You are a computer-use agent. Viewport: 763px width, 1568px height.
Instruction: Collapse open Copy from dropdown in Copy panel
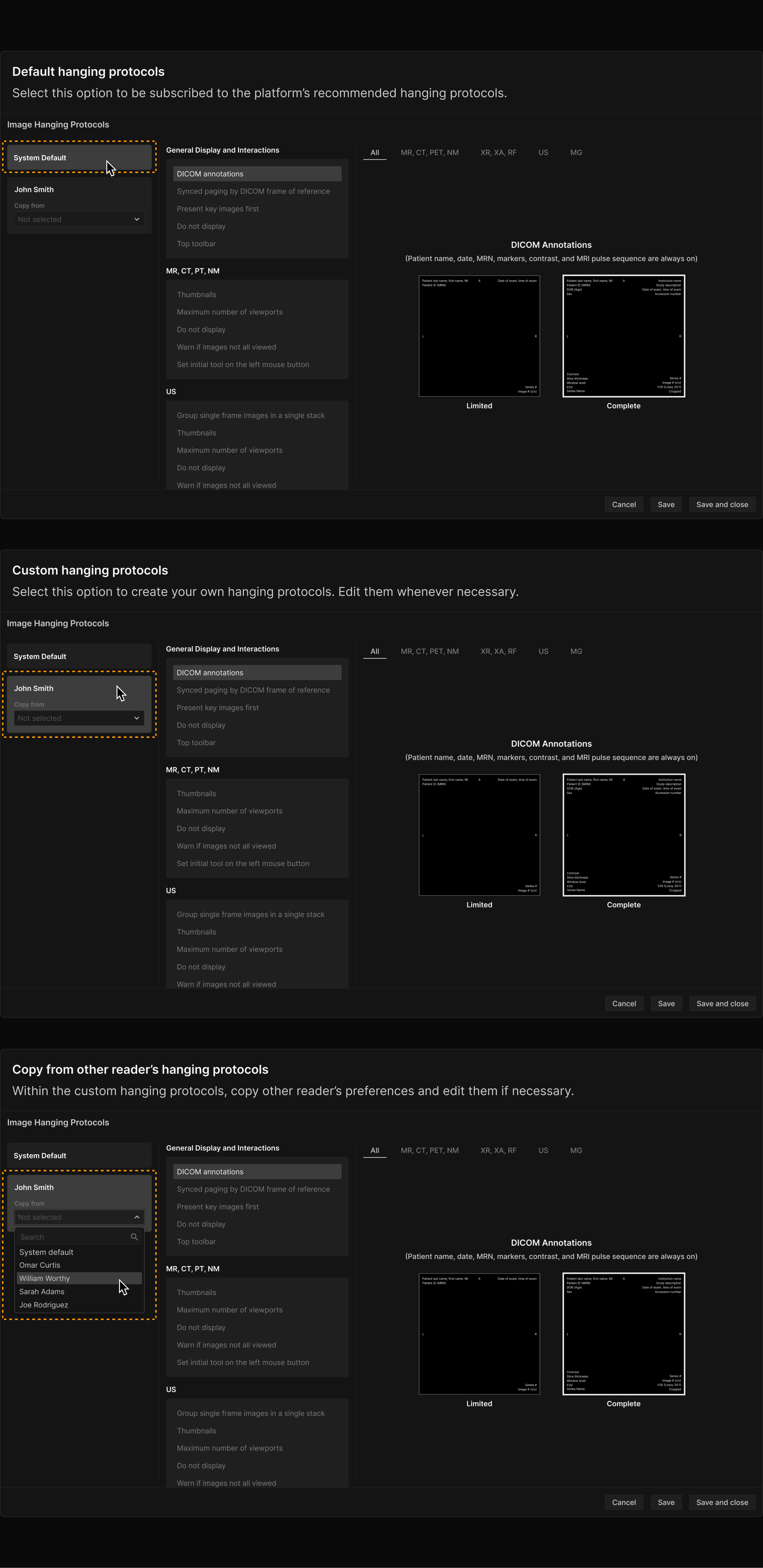(x=79, y=1218)
